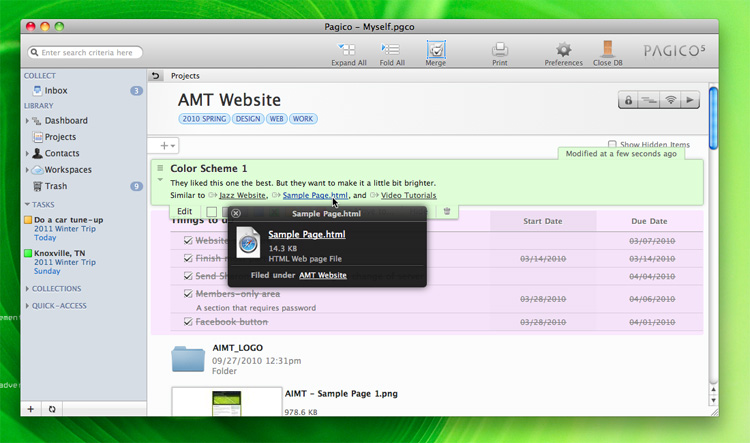Click the scrollbar down arrow
The height and width of the screenshot is (443, 750).
(x=713, y=400)
